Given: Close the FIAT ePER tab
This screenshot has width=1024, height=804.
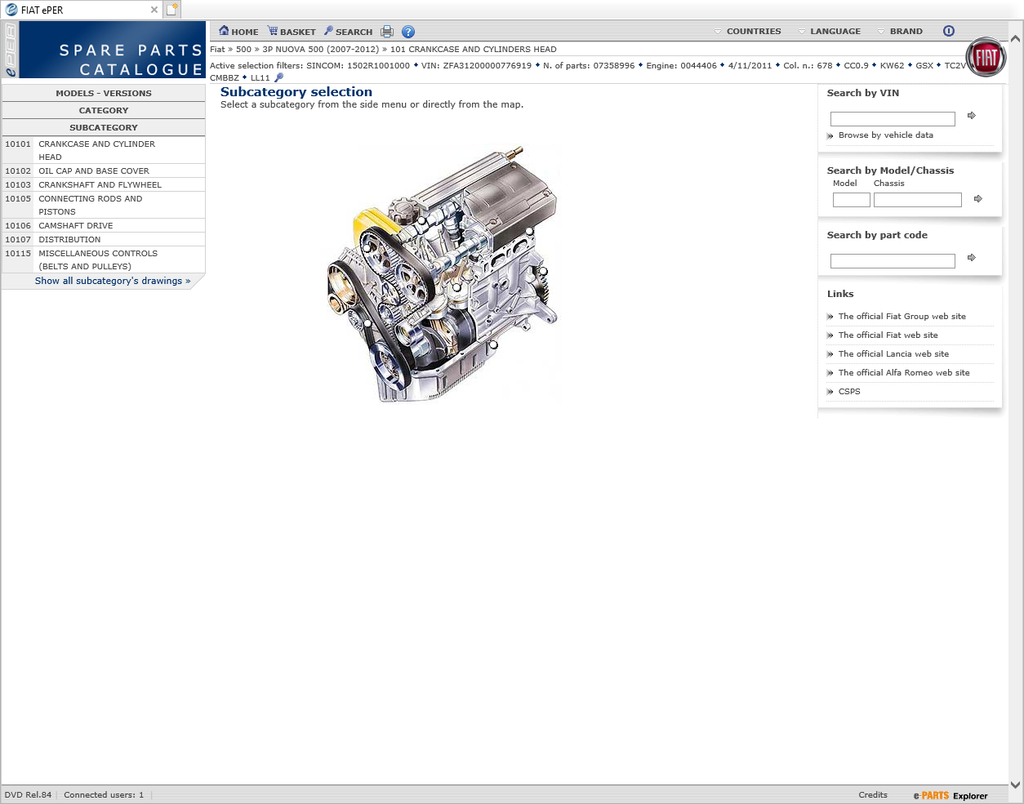Looking at the screenshot, I should [154, 10].
